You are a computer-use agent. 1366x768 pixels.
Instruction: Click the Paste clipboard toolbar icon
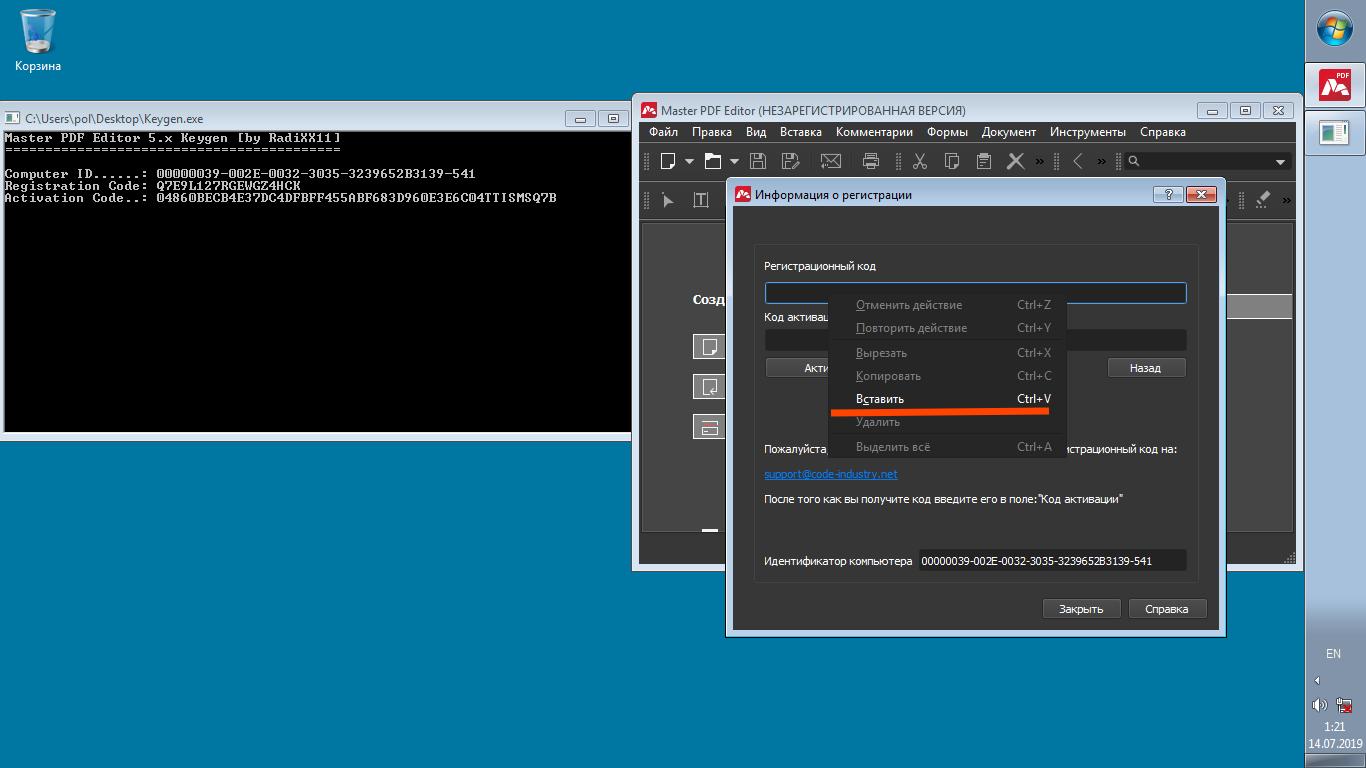click(x=984, y=161)
